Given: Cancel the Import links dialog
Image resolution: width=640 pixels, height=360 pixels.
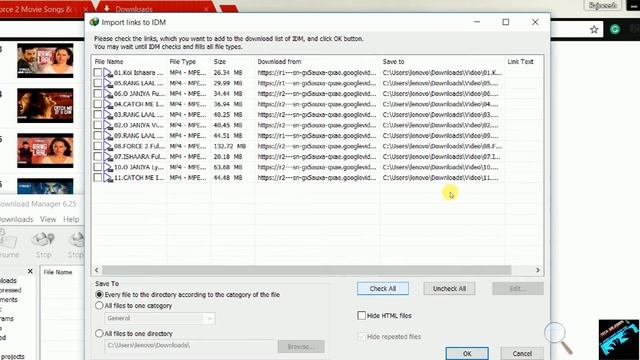Looking at the screenshot, I should pyautogui.click(x=522, y=353).
